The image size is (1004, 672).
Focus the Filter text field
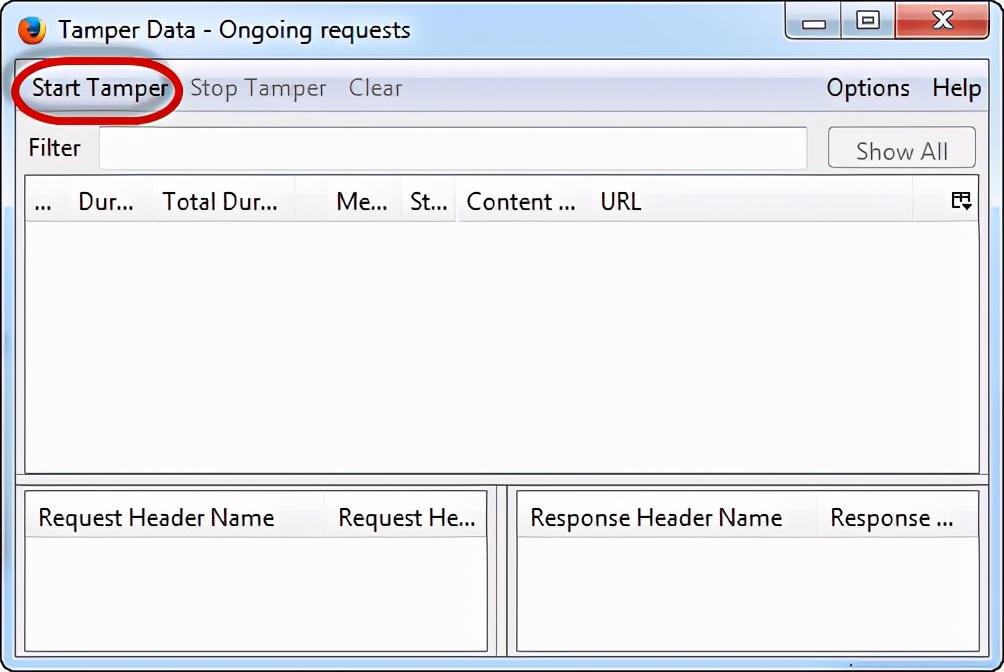pyautogui.click(x=453, y=148)
